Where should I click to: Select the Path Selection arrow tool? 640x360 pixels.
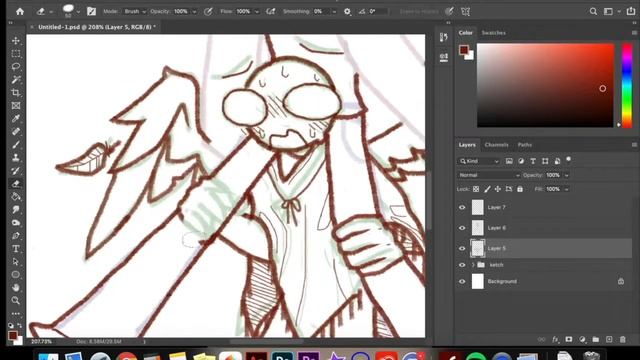[x=16, y=262]
